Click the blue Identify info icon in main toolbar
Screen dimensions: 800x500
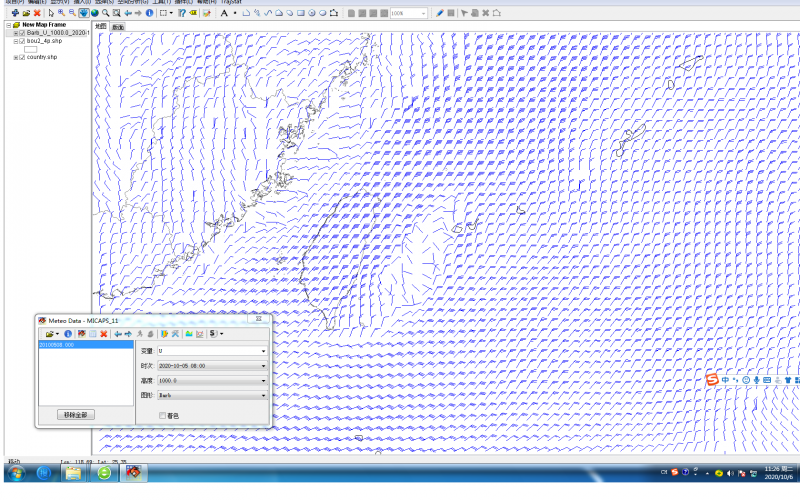[149, 14]
